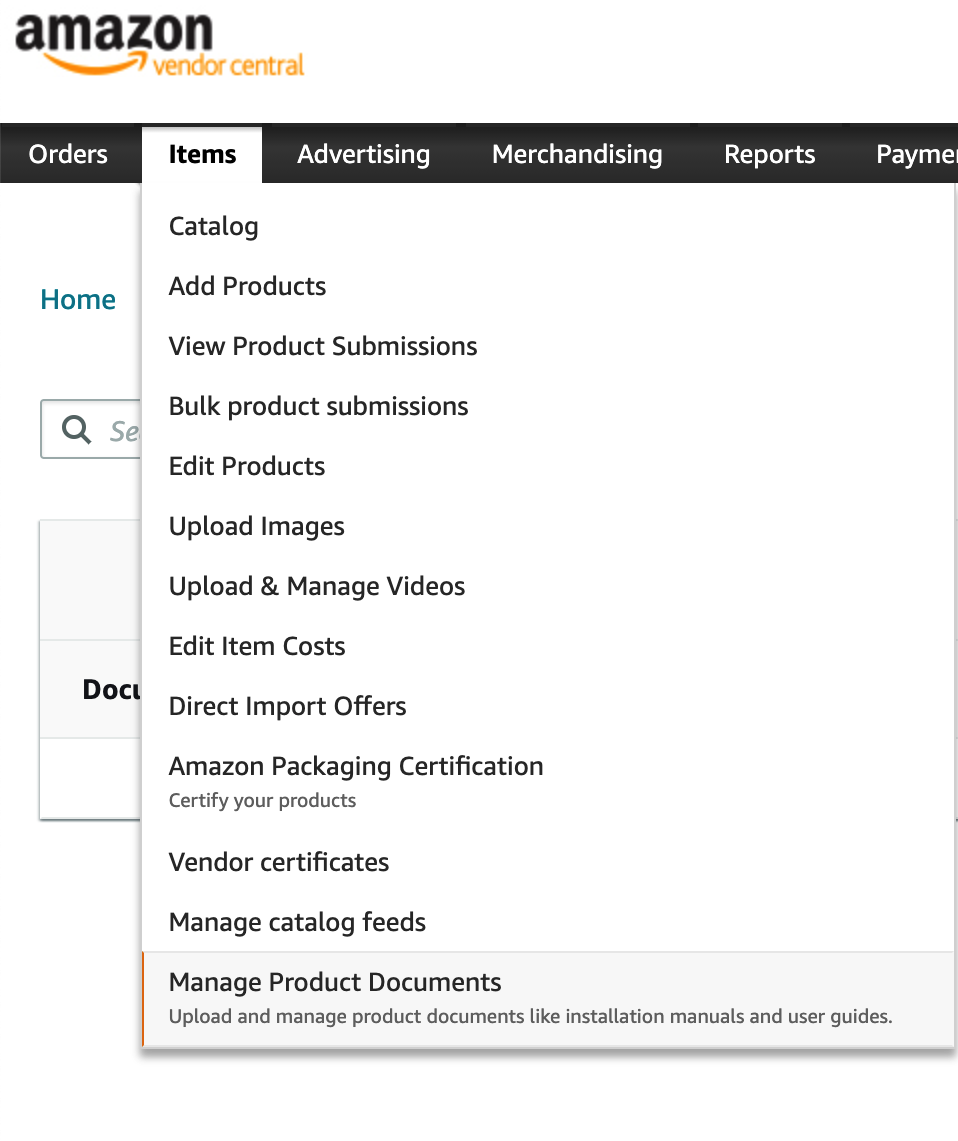Select View Product Submissions

(322, 346)
